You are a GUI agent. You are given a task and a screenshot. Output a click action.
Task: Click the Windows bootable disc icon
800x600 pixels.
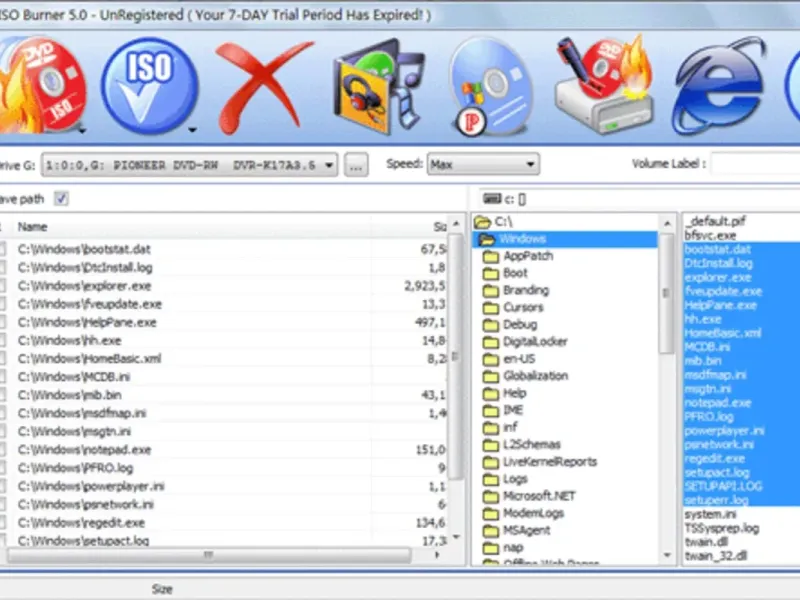[491, 87]
